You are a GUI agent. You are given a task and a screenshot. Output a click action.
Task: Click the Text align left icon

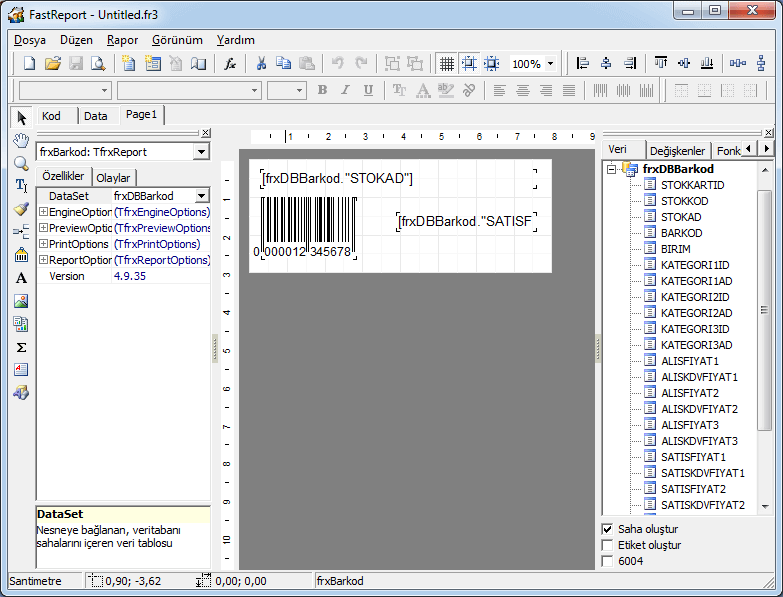click(499, 90)
